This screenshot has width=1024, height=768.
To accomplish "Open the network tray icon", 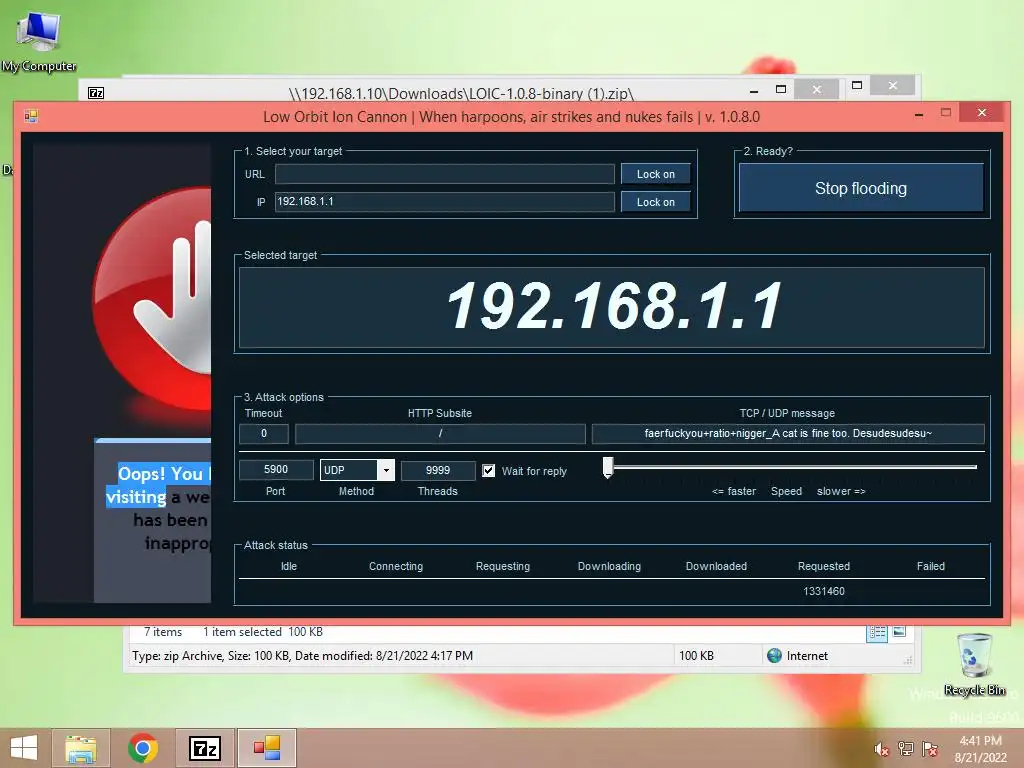I will pos(906,749).
